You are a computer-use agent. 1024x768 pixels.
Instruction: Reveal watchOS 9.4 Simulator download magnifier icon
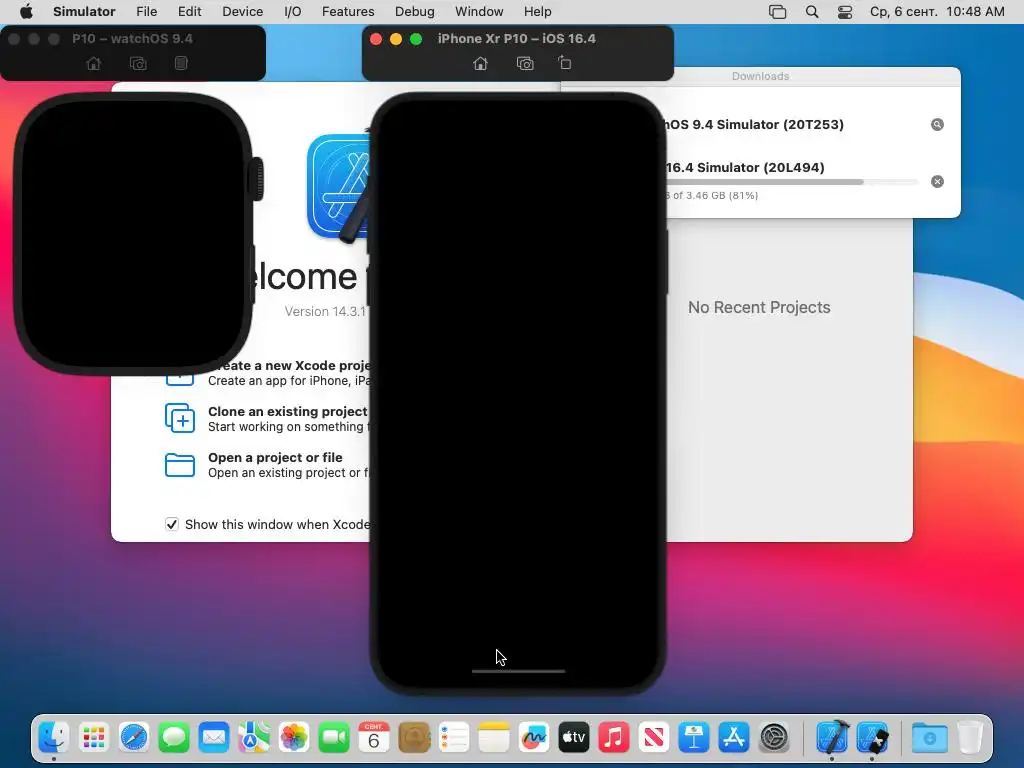[x=937, y=125]
